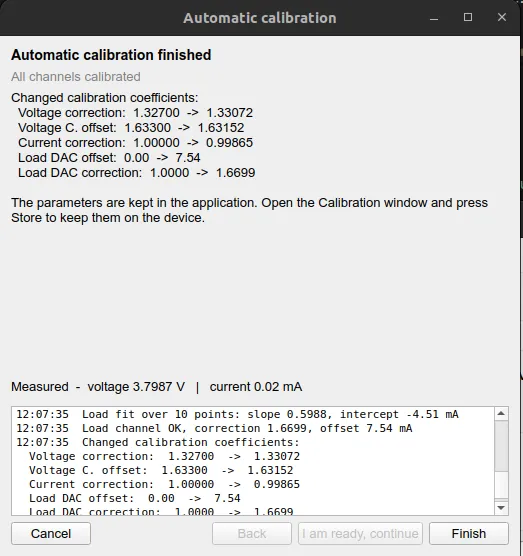Click the log scrollbar down arrow

point(501,508)
